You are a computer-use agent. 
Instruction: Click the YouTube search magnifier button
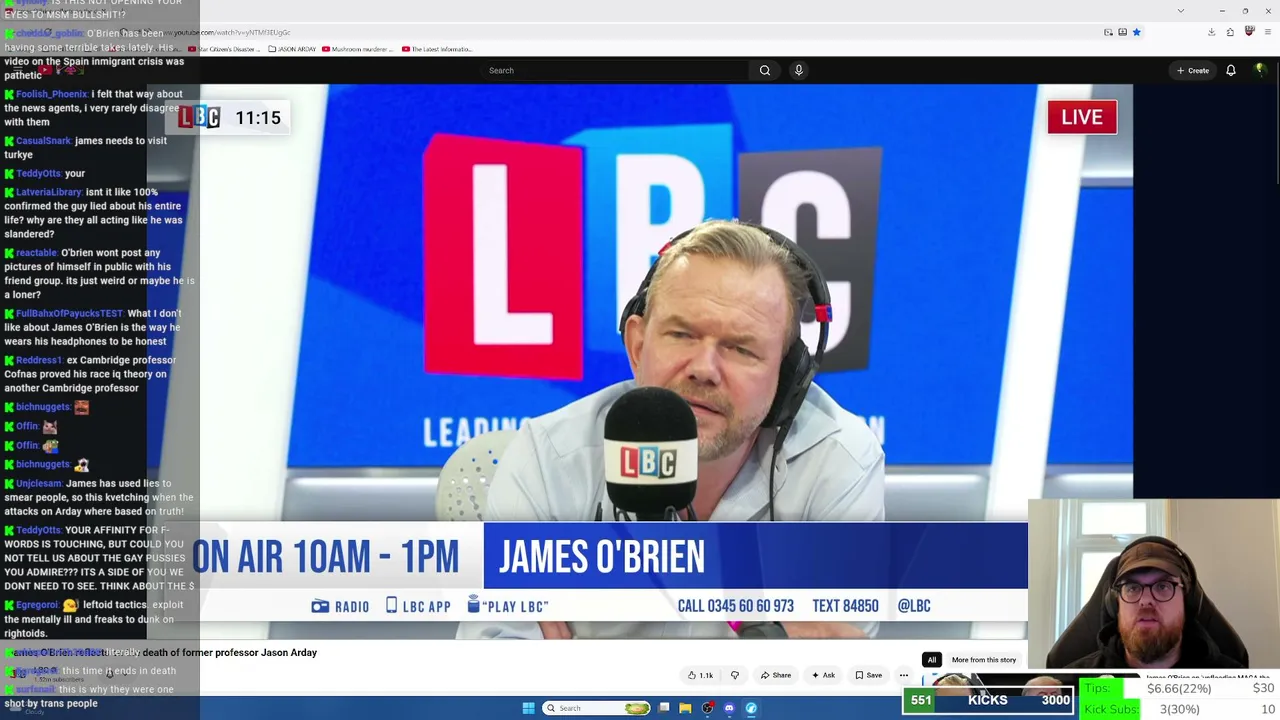click(765, 70)
